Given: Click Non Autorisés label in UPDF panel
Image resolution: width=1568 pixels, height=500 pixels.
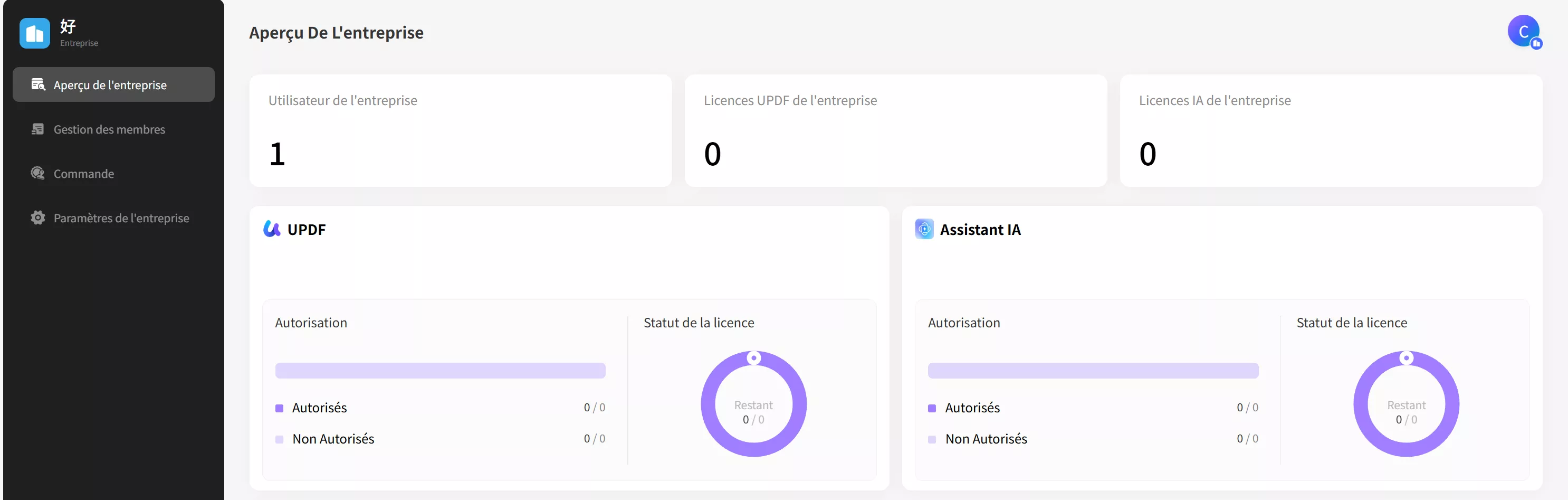Looking at the screenshot, I should [333, 439].
